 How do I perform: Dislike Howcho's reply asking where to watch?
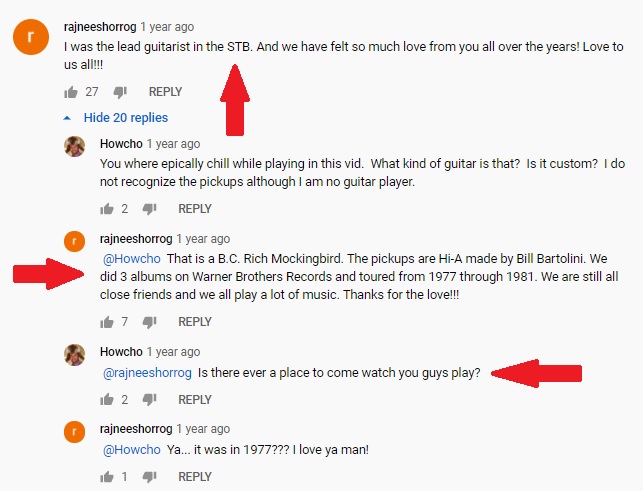[x=149, y=400]
